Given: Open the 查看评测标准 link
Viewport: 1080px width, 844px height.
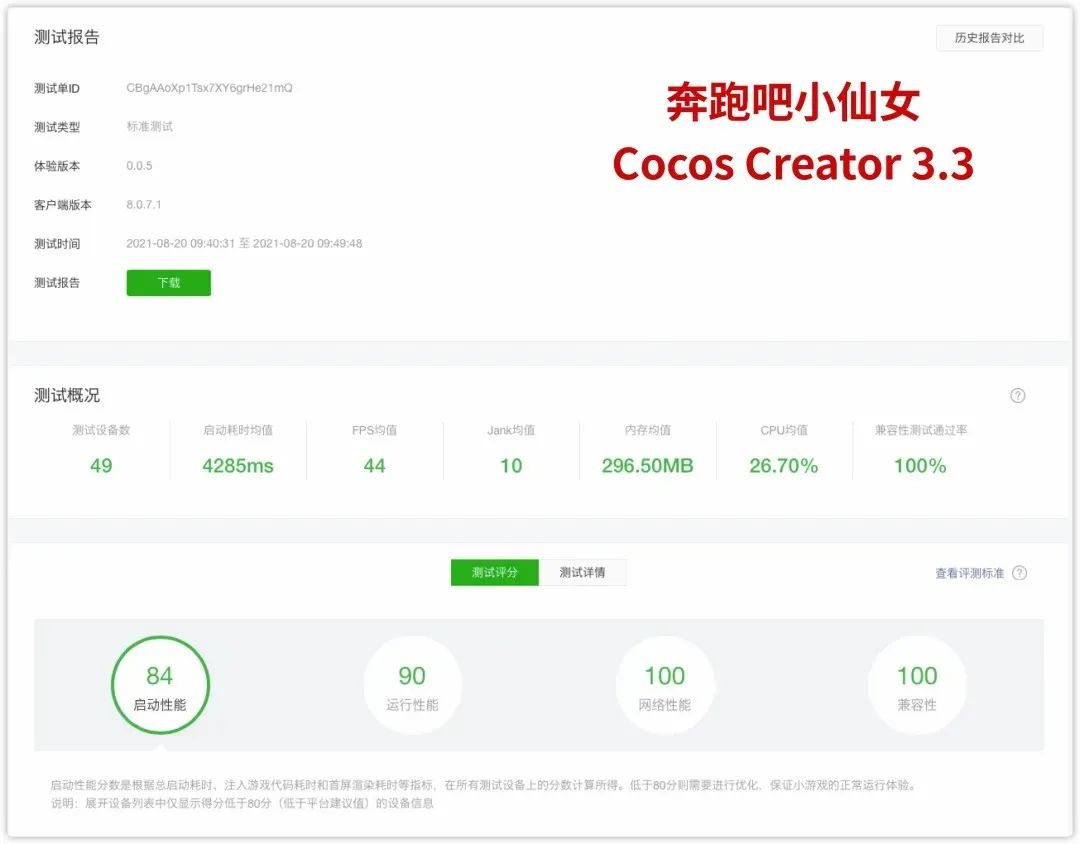Looking at the screenshot, I should pyautogui.click(x=969, y=573).
